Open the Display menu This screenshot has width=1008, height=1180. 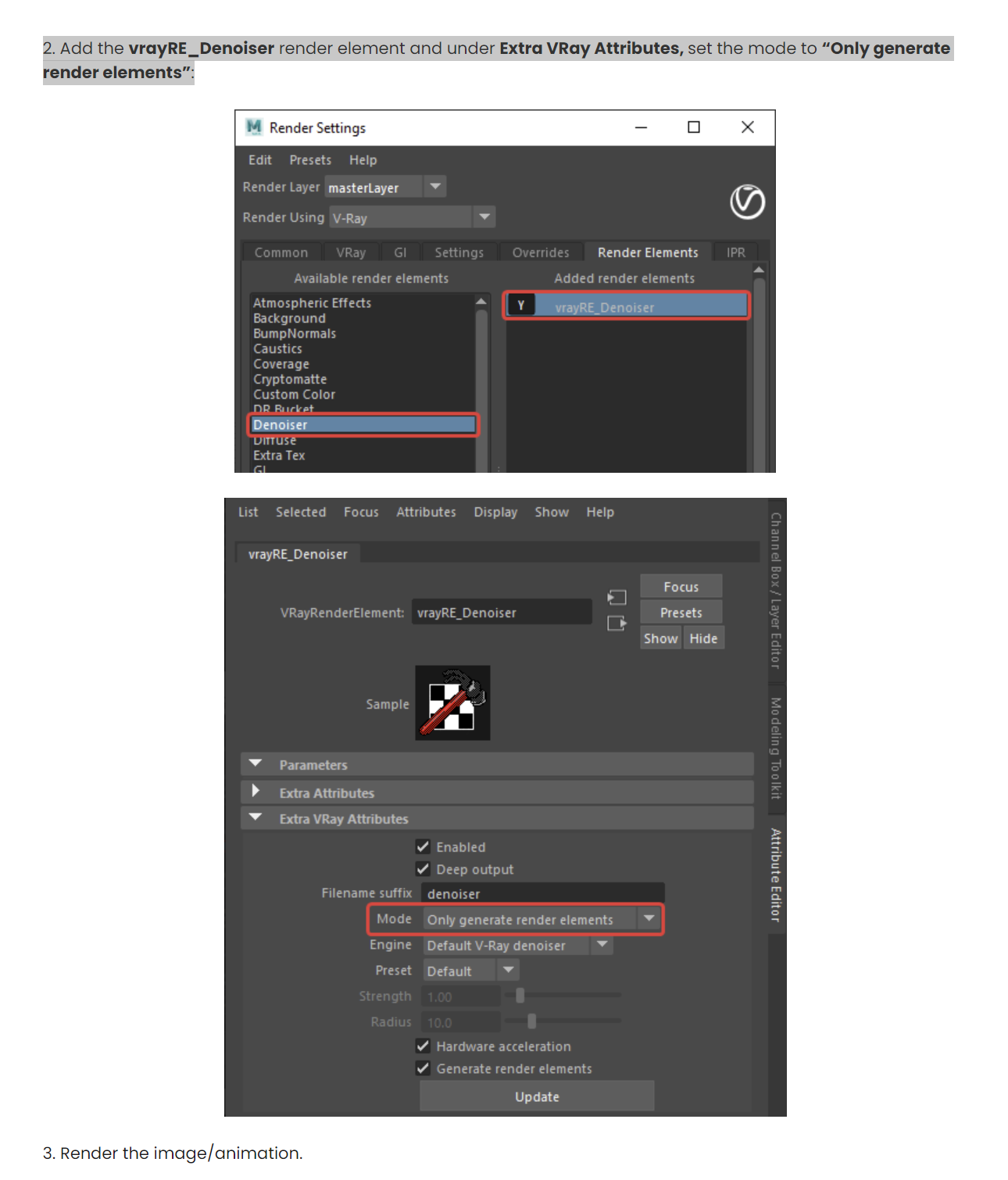pos(495,512)
